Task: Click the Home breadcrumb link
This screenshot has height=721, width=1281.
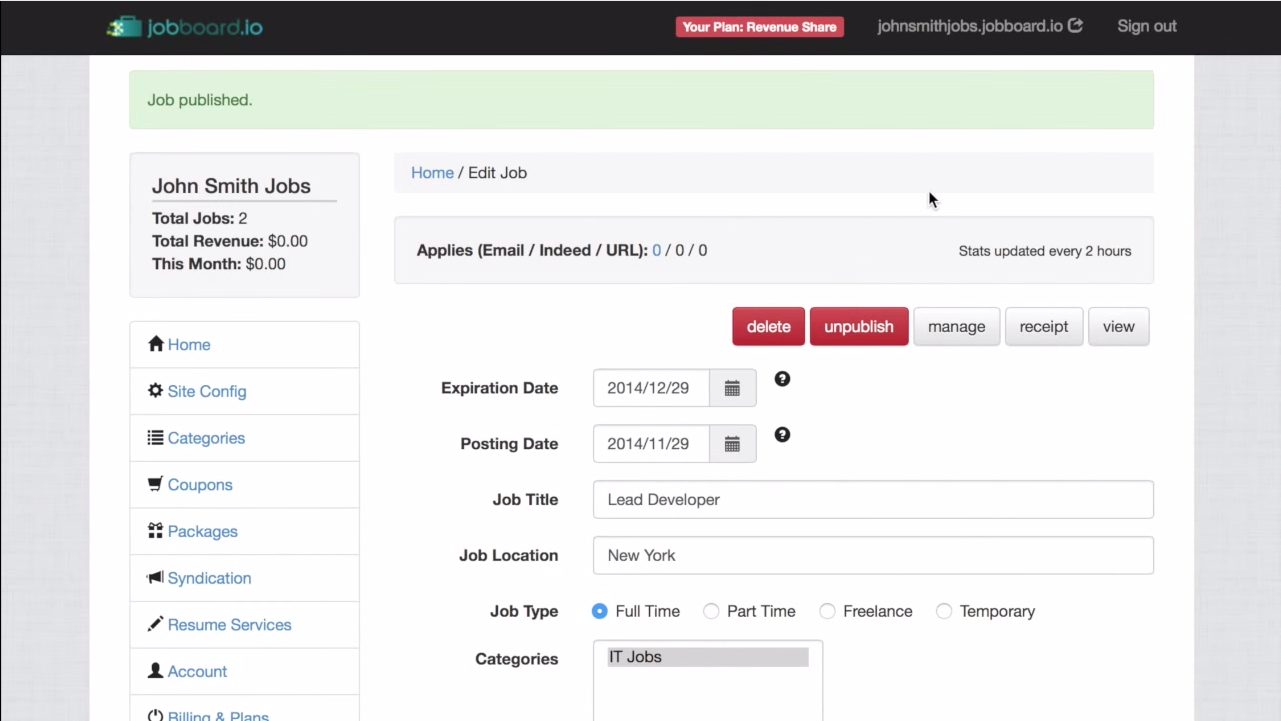Action: point(432,173)
